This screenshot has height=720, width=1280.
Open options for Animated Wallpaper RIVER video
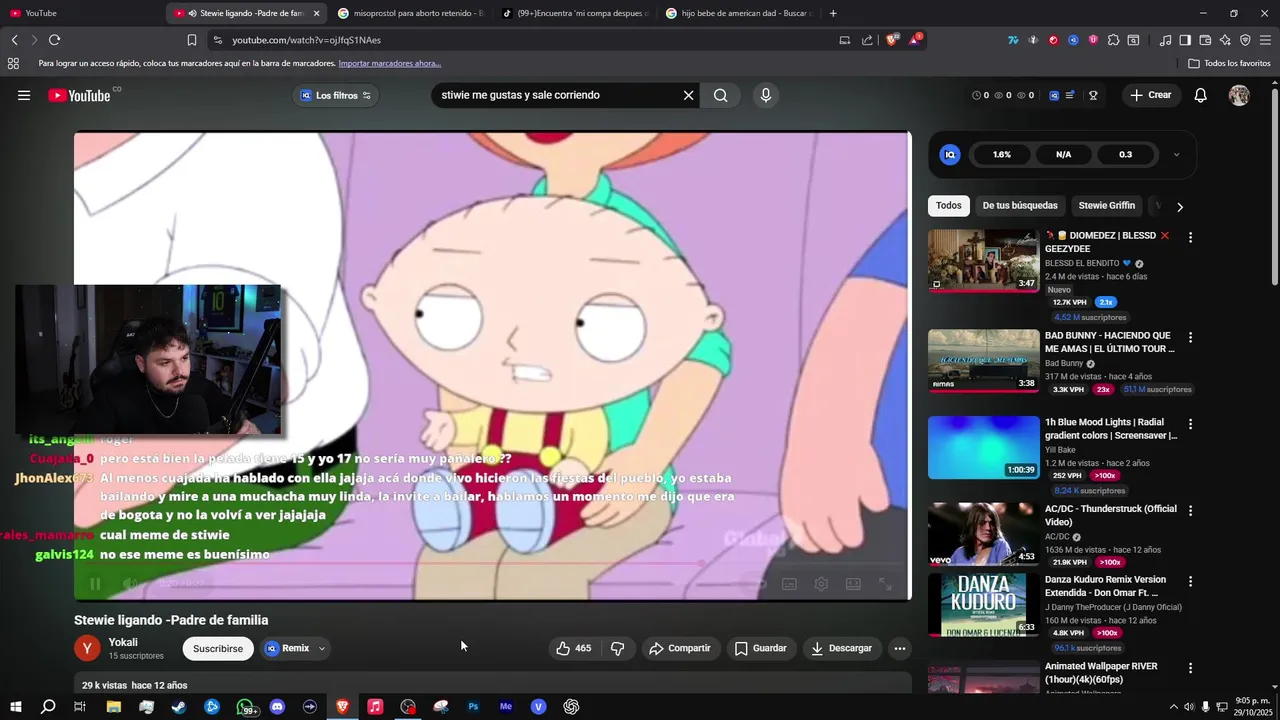(x=1190, y=668)
